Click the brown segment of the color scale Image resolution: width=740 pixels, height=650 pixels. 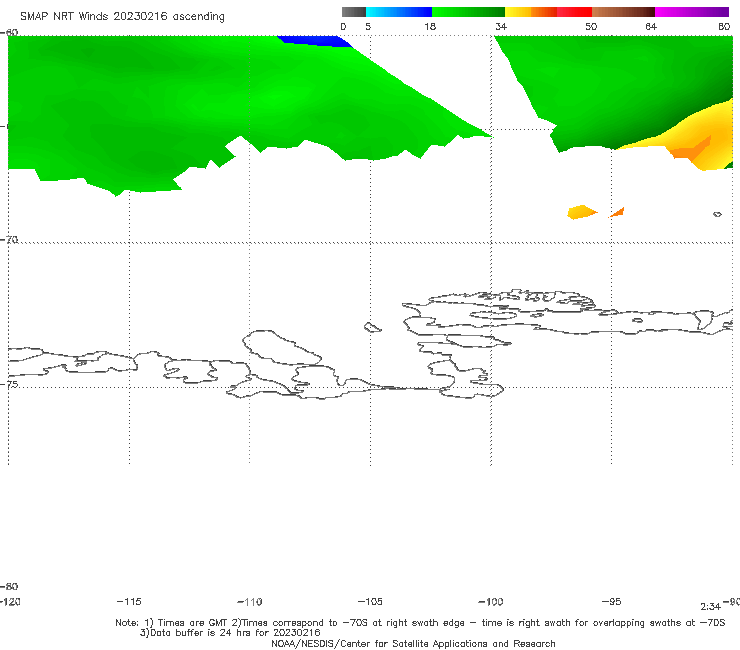pyautogui.click(x=623, y=12)
